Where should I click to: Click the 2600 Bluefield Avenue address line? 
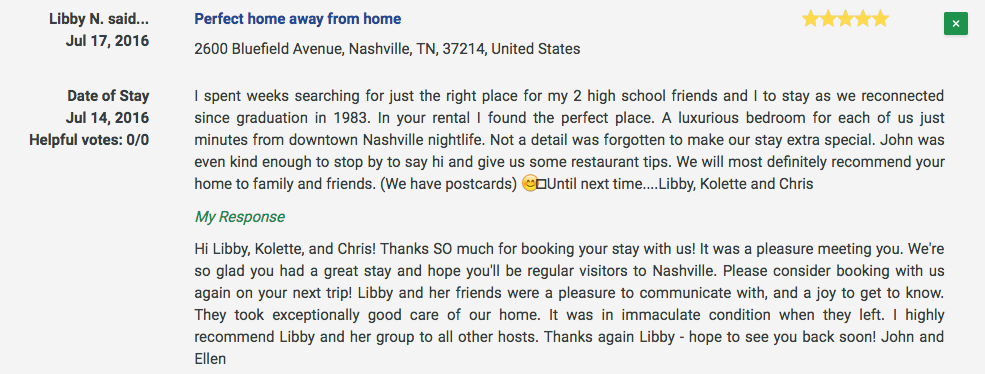click(387, 48)
